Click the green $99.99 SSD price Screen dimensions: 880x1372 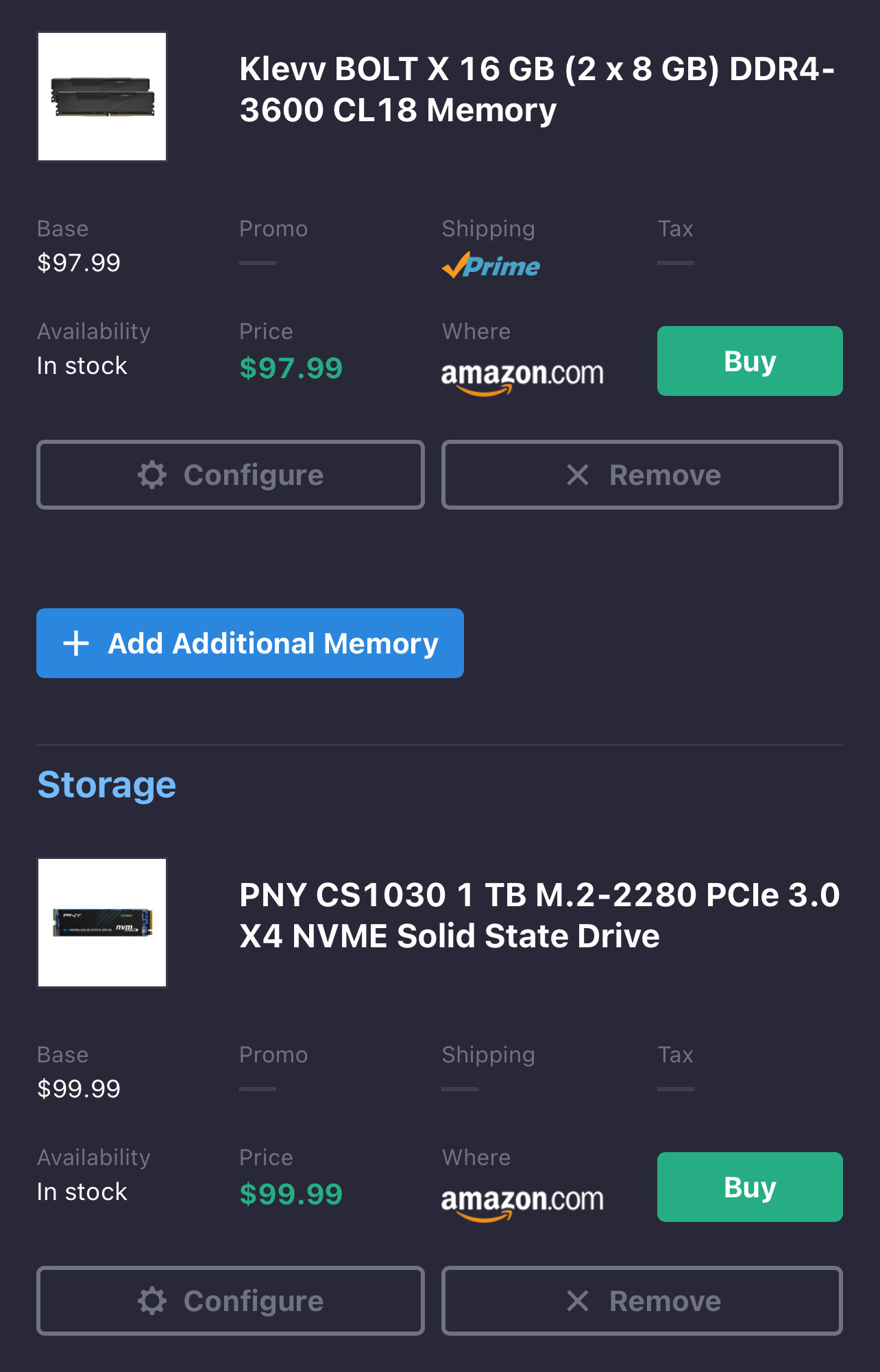click(291, 1195)
